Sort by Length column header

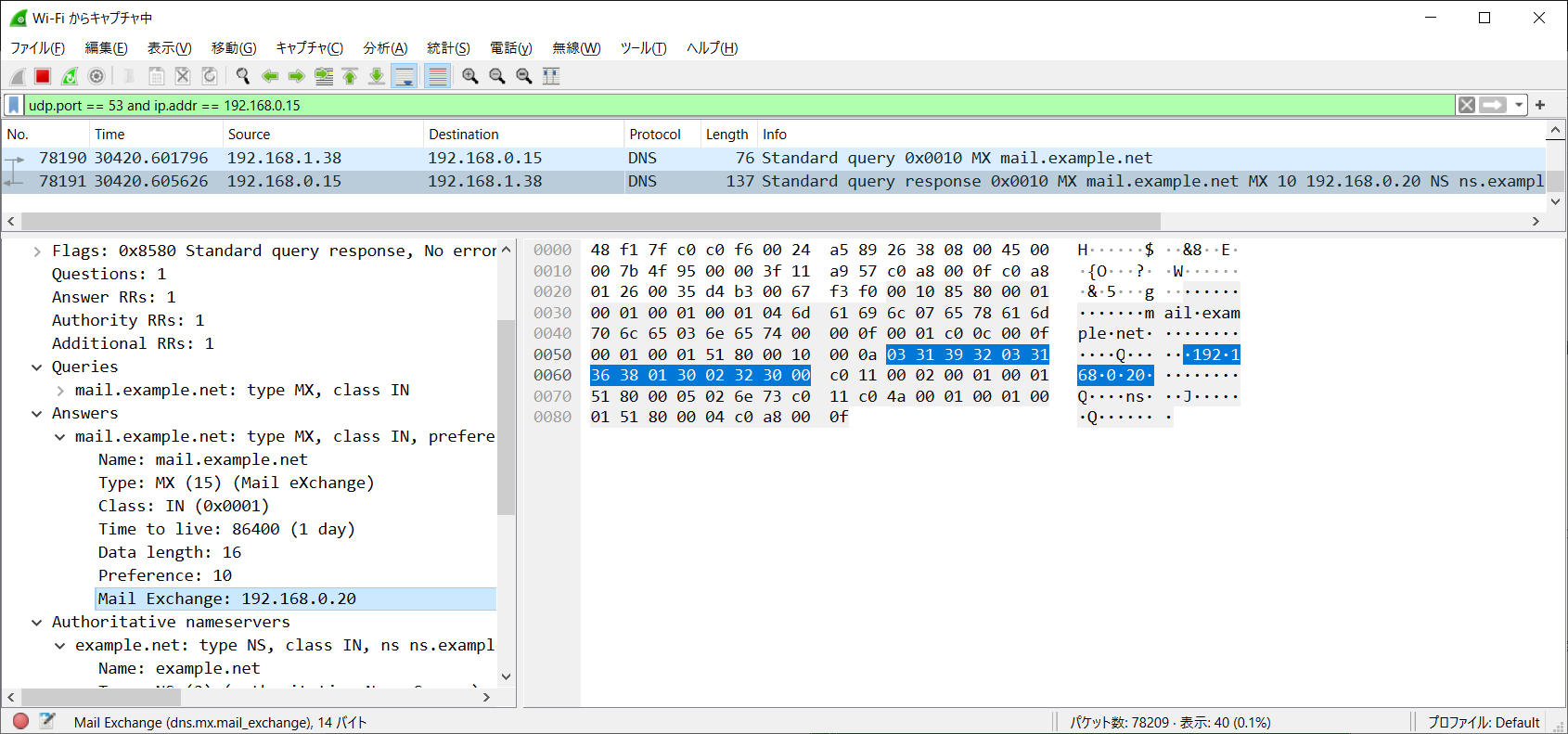728,135
